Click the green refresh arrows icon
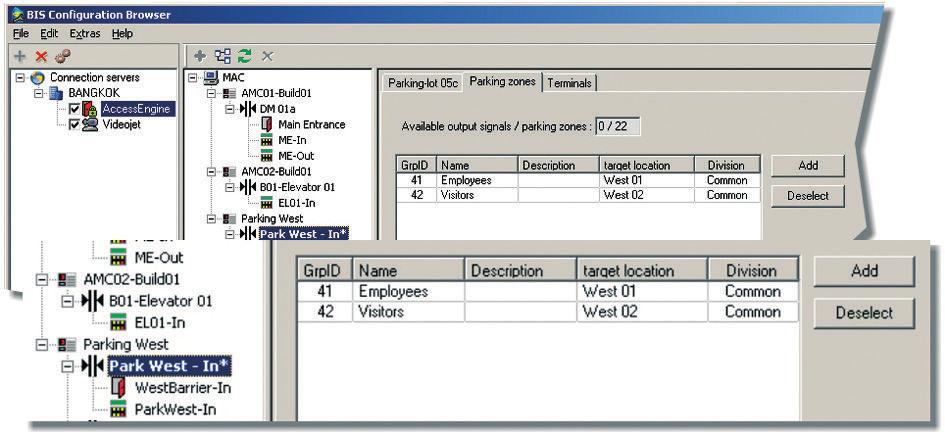 (x=245, y=57)
